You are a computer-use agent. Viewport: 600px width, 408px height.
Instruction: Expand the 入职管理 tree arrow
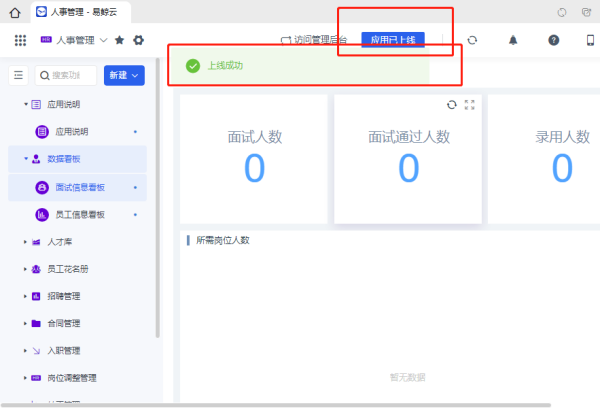pos(25,351)
